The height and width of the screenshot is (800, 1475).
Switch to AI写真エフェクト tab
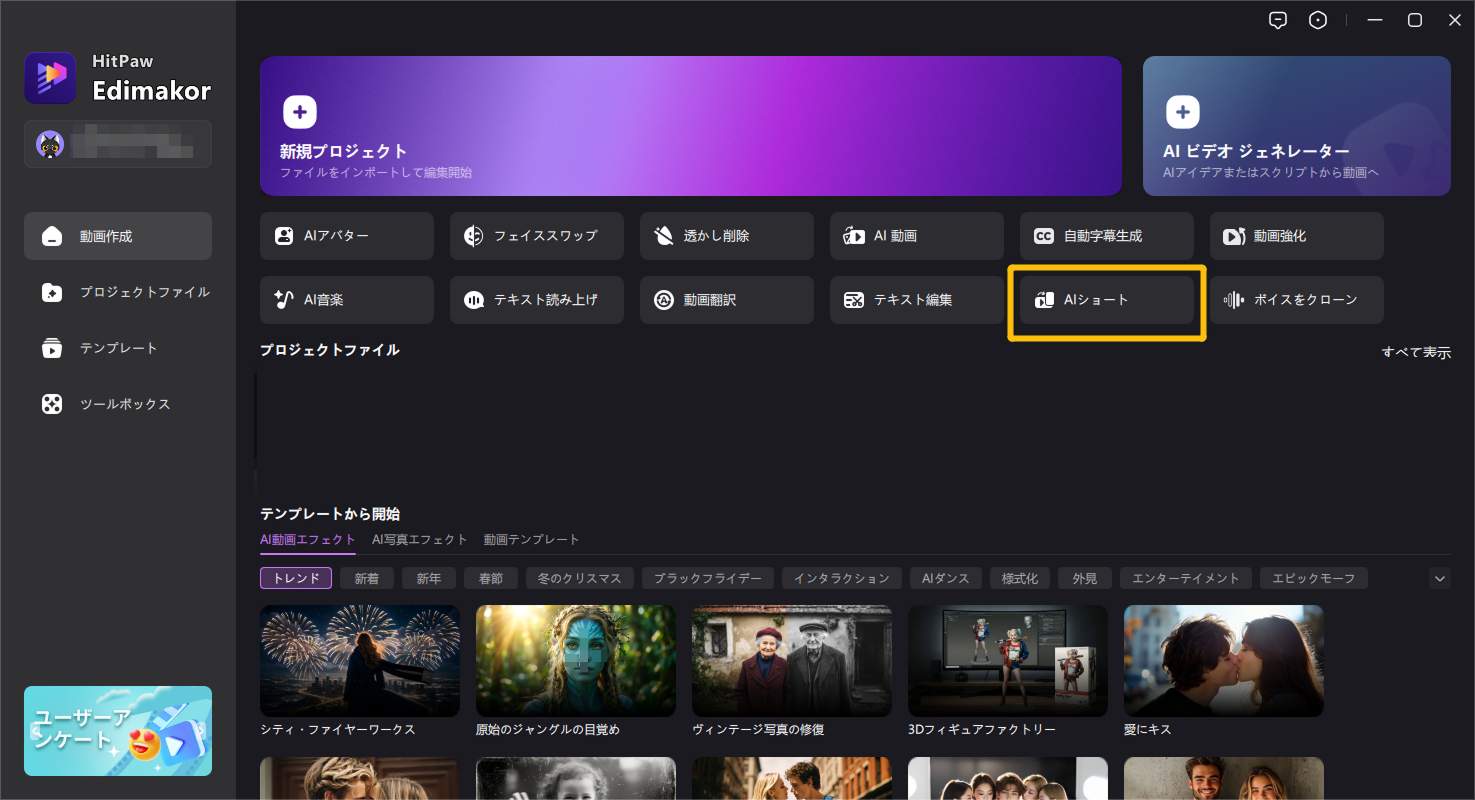click(x=419, y=539)
